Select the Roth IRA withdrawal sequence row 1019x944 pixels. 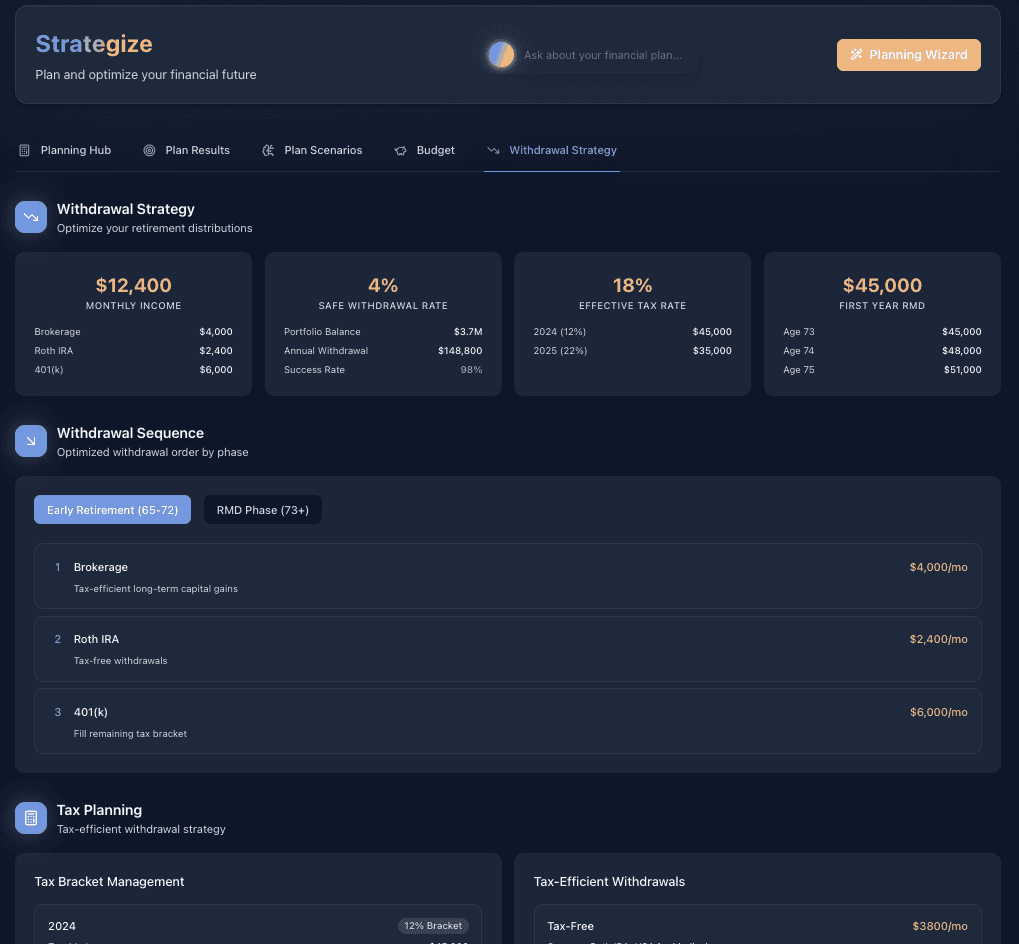click(507, 649)
